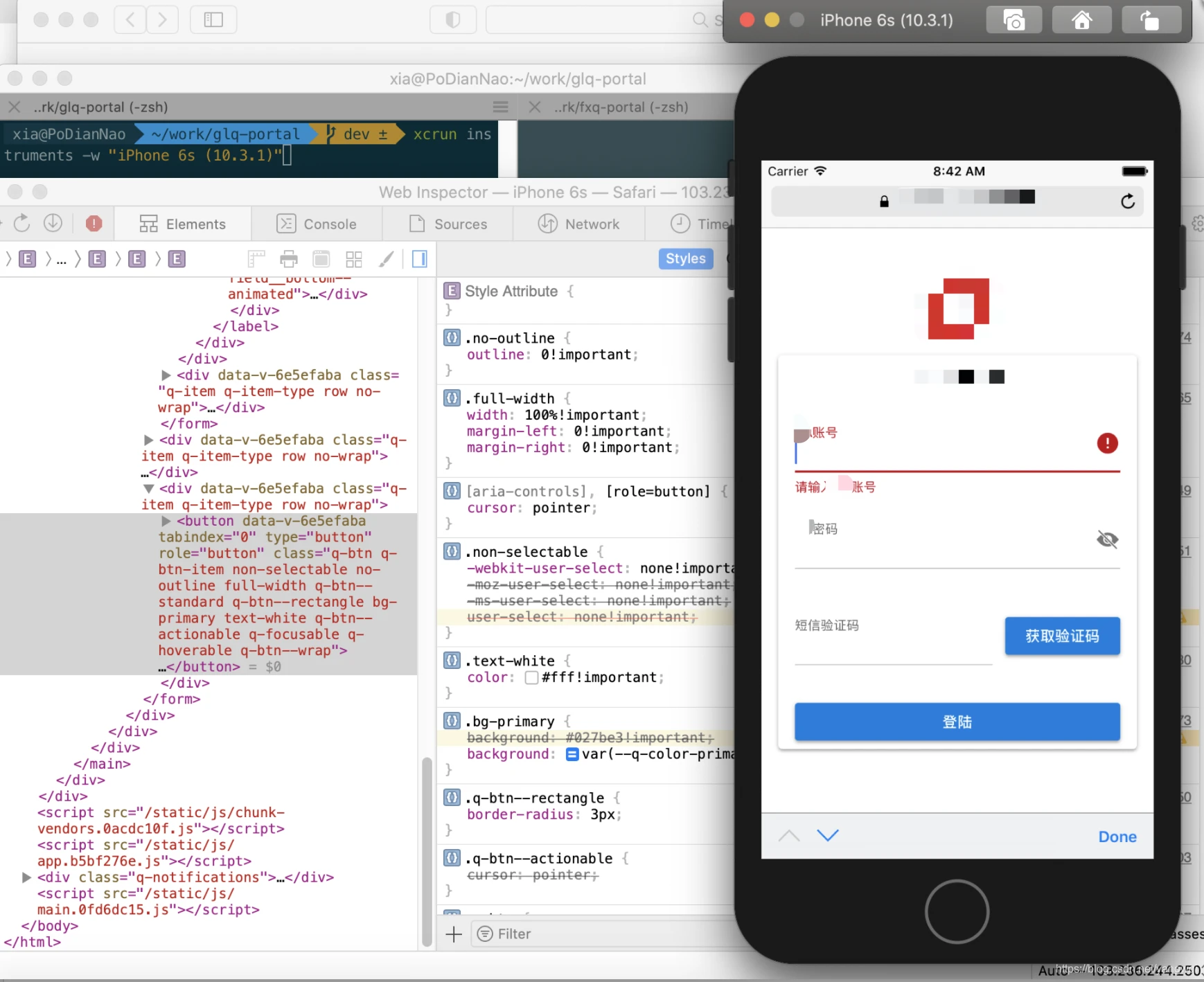Click the Safari address search field
The width and height of the screenshot is (1204, 982).
[x=604, y=19]
